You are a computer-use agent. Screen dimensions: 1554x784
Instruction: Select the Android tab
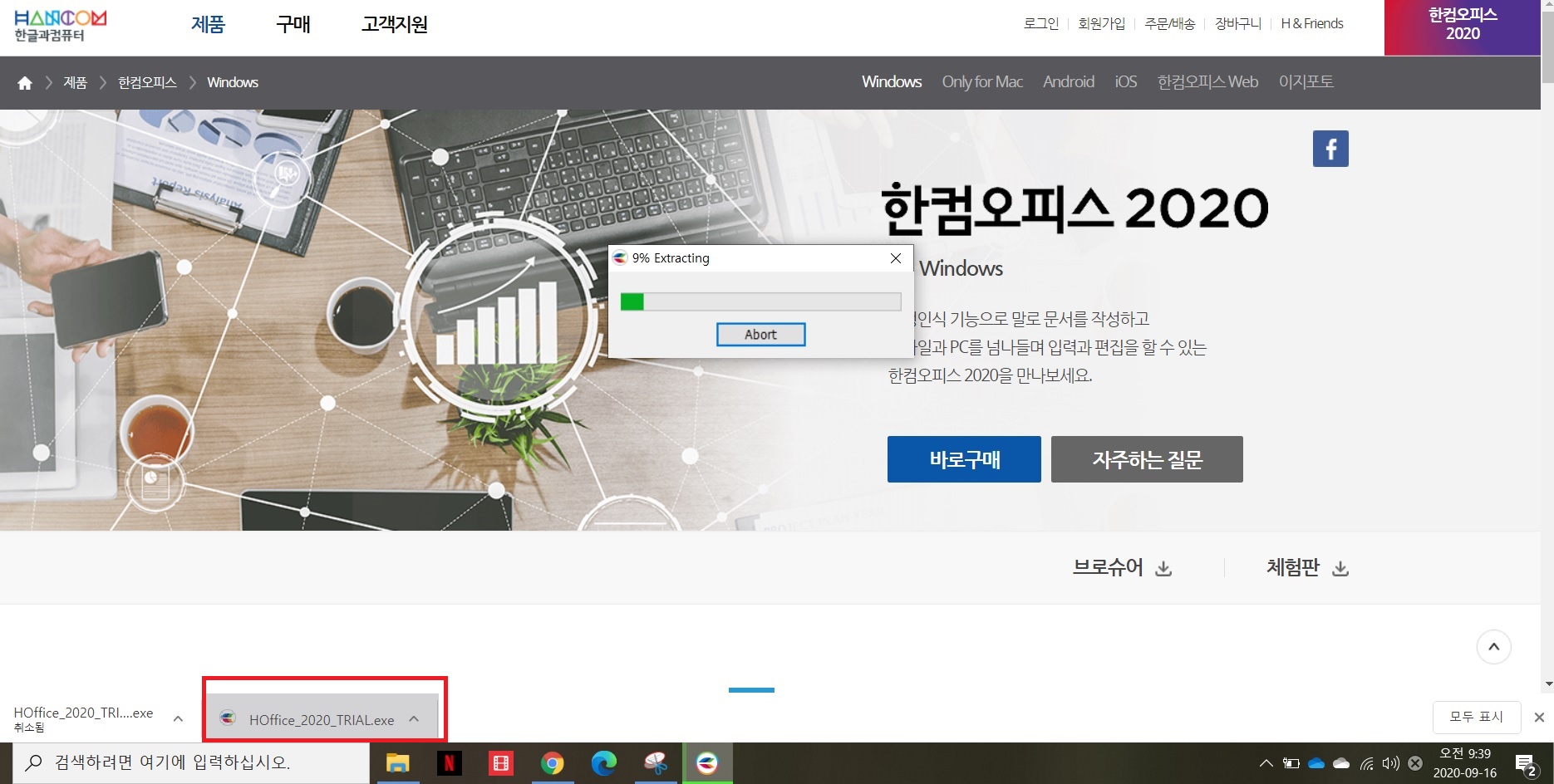tap(1069, 81)
